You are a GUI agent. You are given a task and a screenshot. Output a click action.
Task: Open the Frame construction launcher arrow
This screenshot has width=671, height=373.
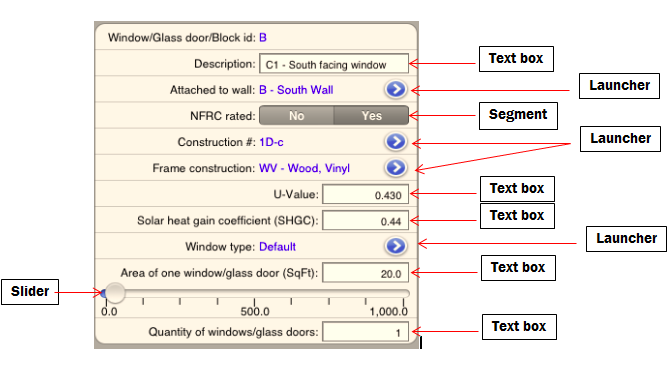tap(395, 168)
